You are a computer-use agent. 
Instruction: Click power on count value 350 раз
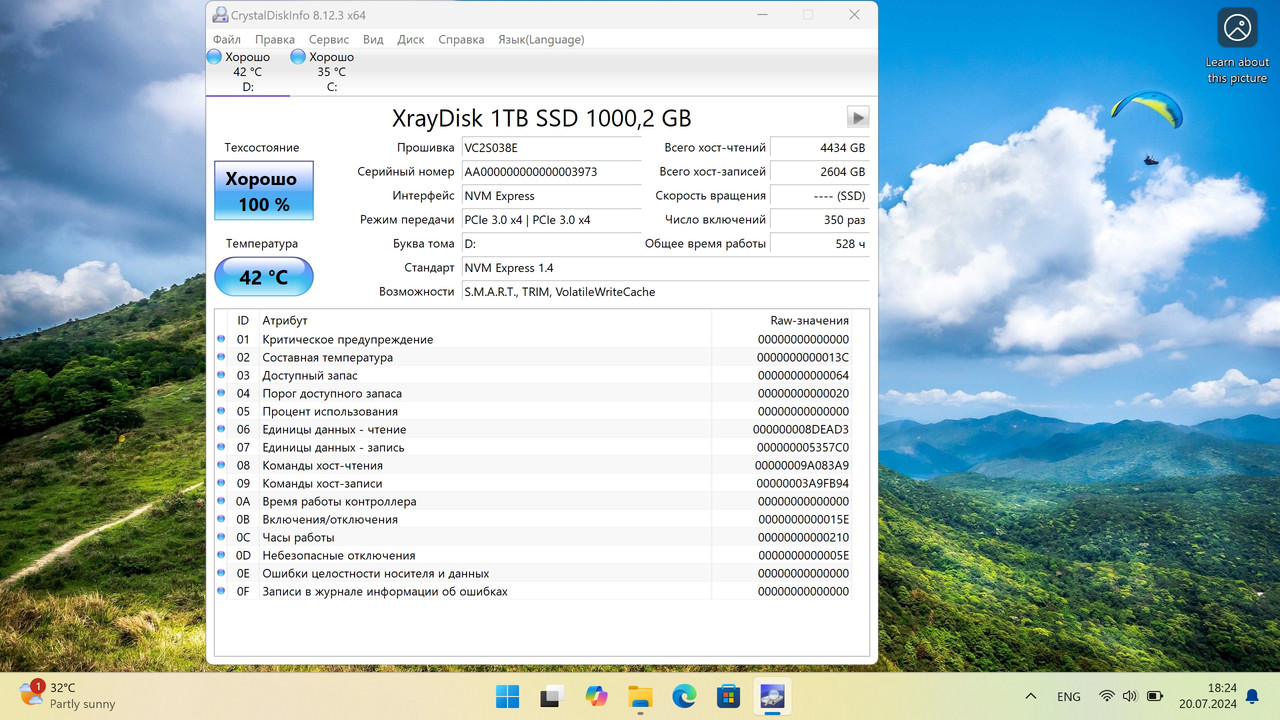820,220
